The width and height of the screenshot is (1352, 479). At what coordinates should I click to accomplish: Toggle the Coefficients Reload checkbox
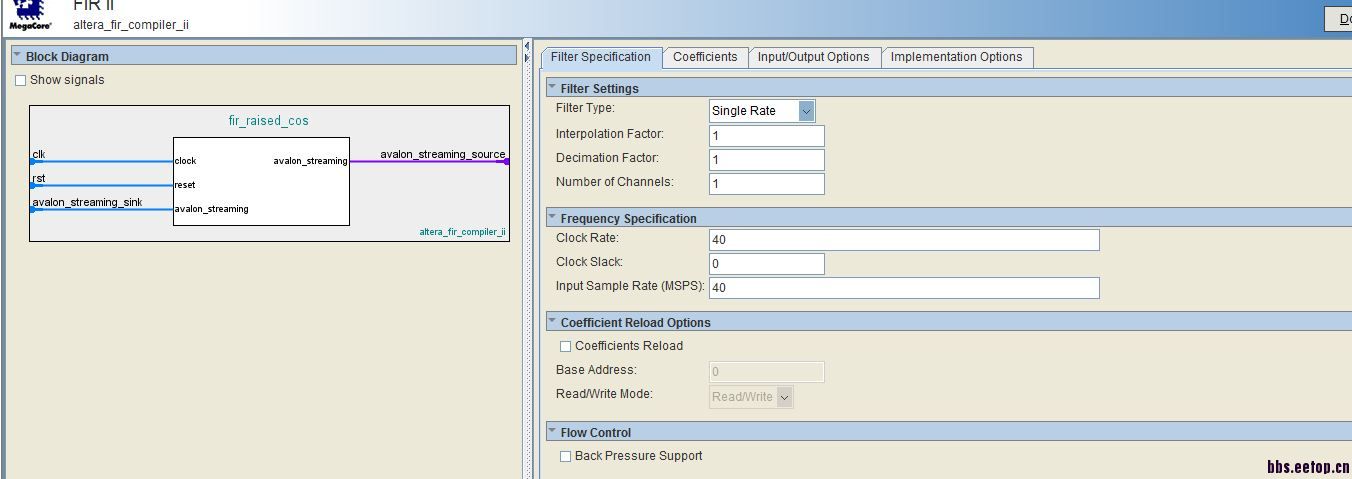565,347
